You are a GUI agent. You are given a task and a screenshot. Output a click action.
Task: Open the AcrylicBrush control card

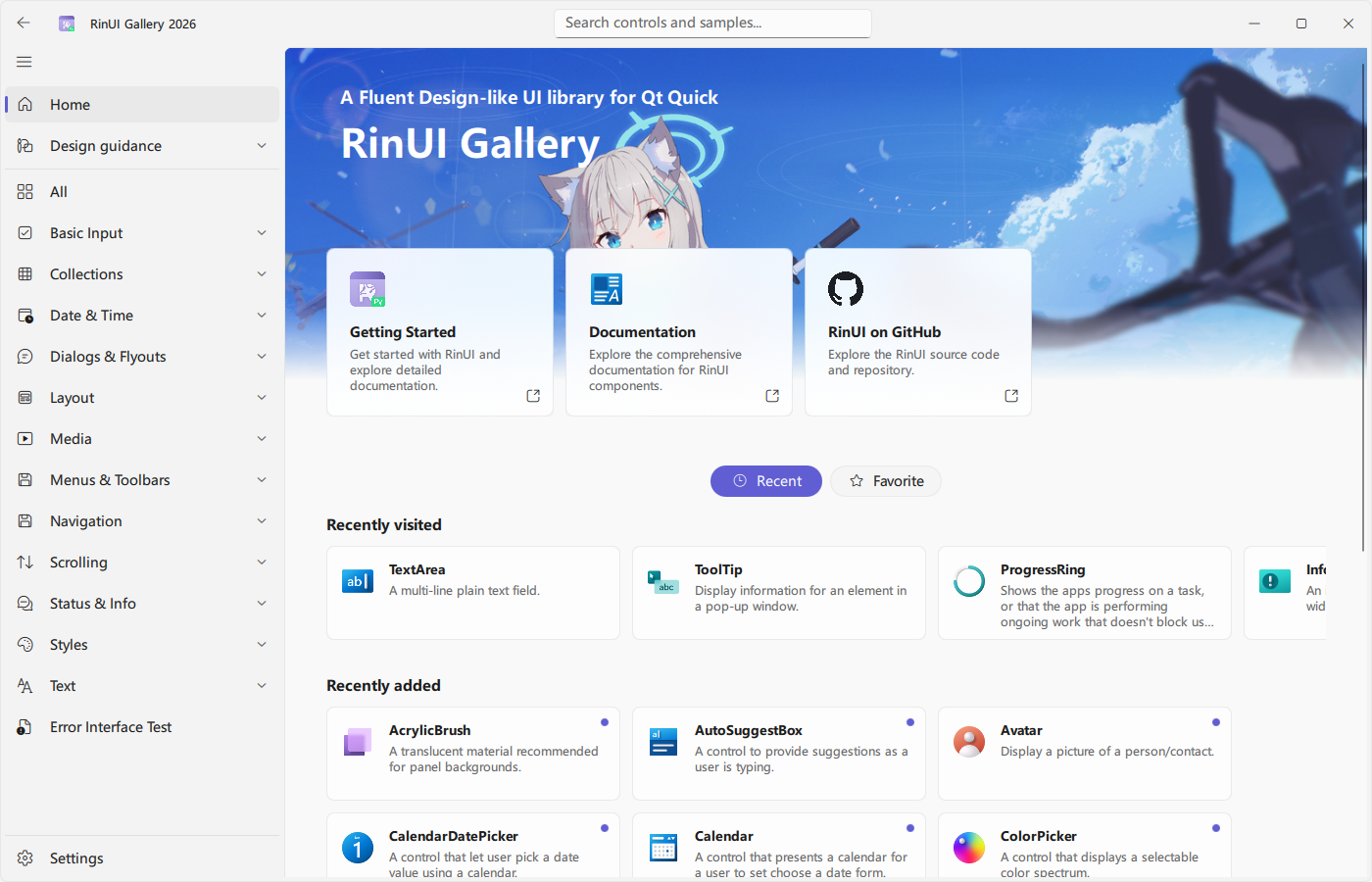[x=473, y=754]
